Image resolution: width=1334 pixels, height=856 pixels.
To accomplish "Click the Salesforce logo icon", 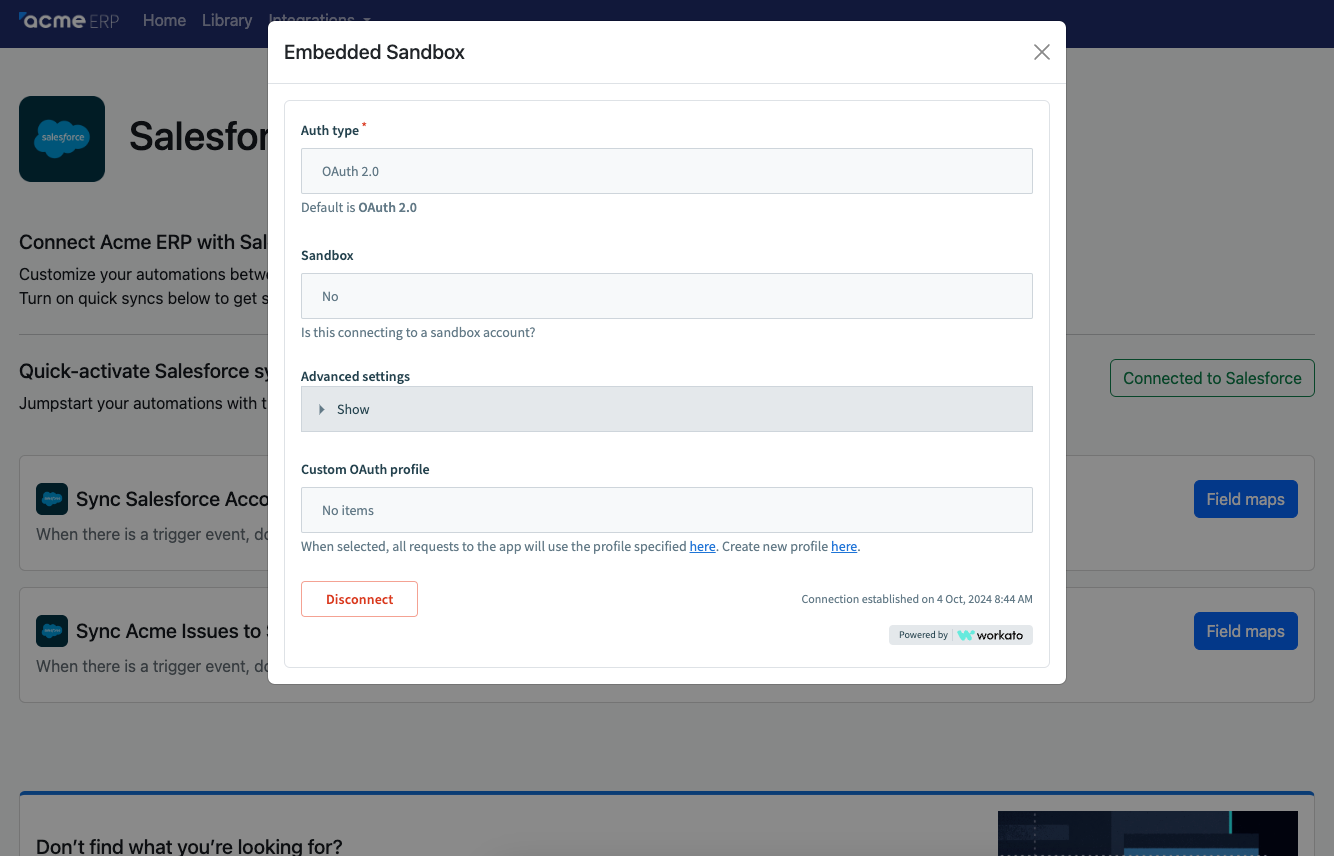I will pos(62,138).
